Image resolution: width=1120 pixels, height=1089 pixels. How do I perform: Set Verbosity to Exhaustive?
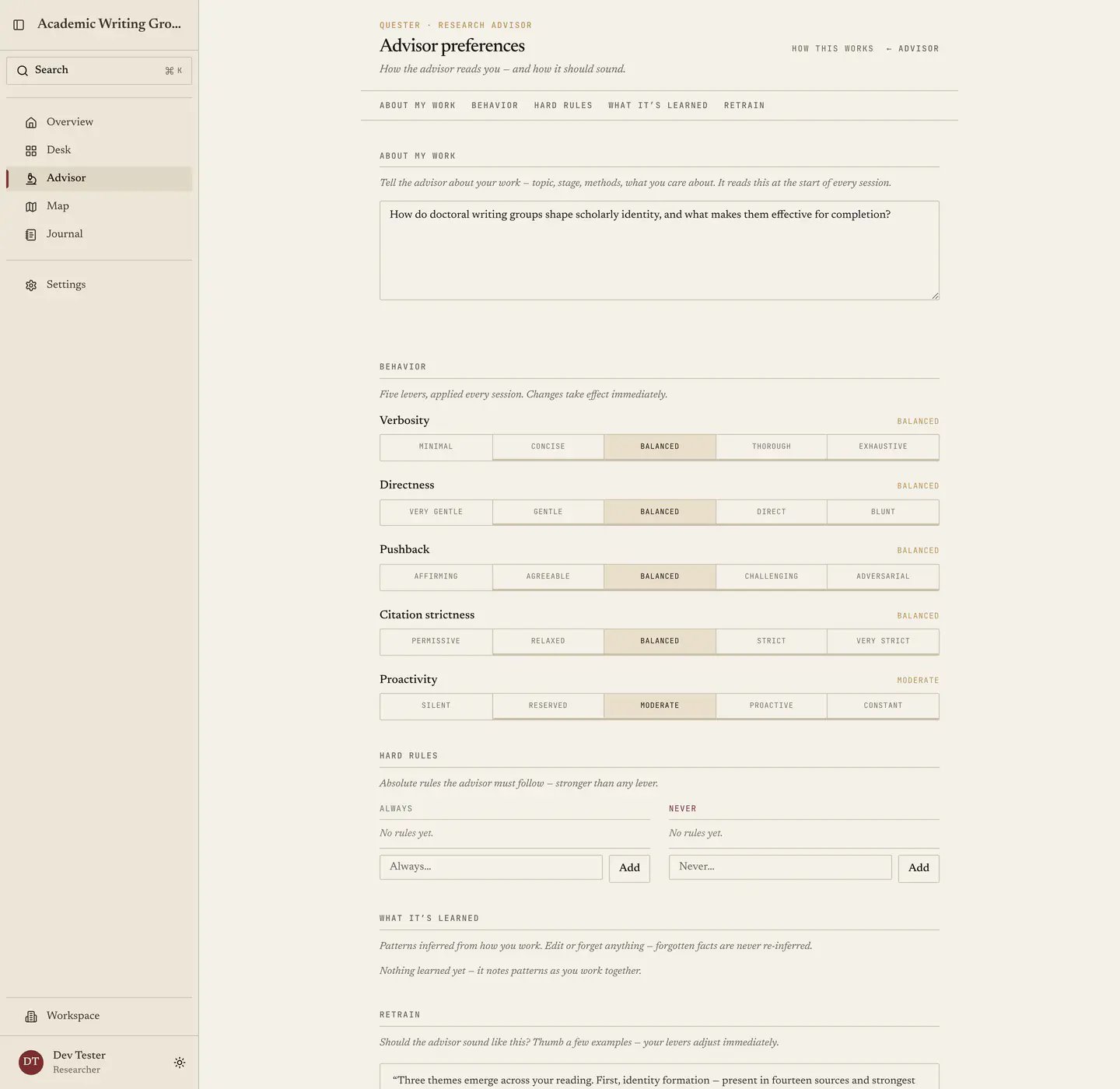coord(883,447)
